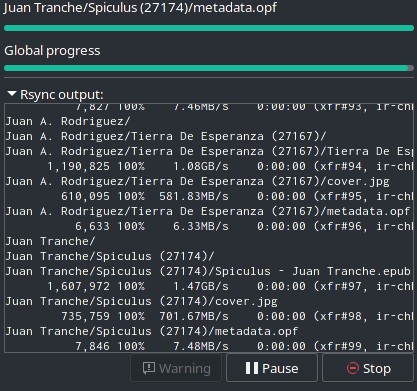
Task: Click the xfr#95 581.83MB/s stats line
Action: coord(209,196)
